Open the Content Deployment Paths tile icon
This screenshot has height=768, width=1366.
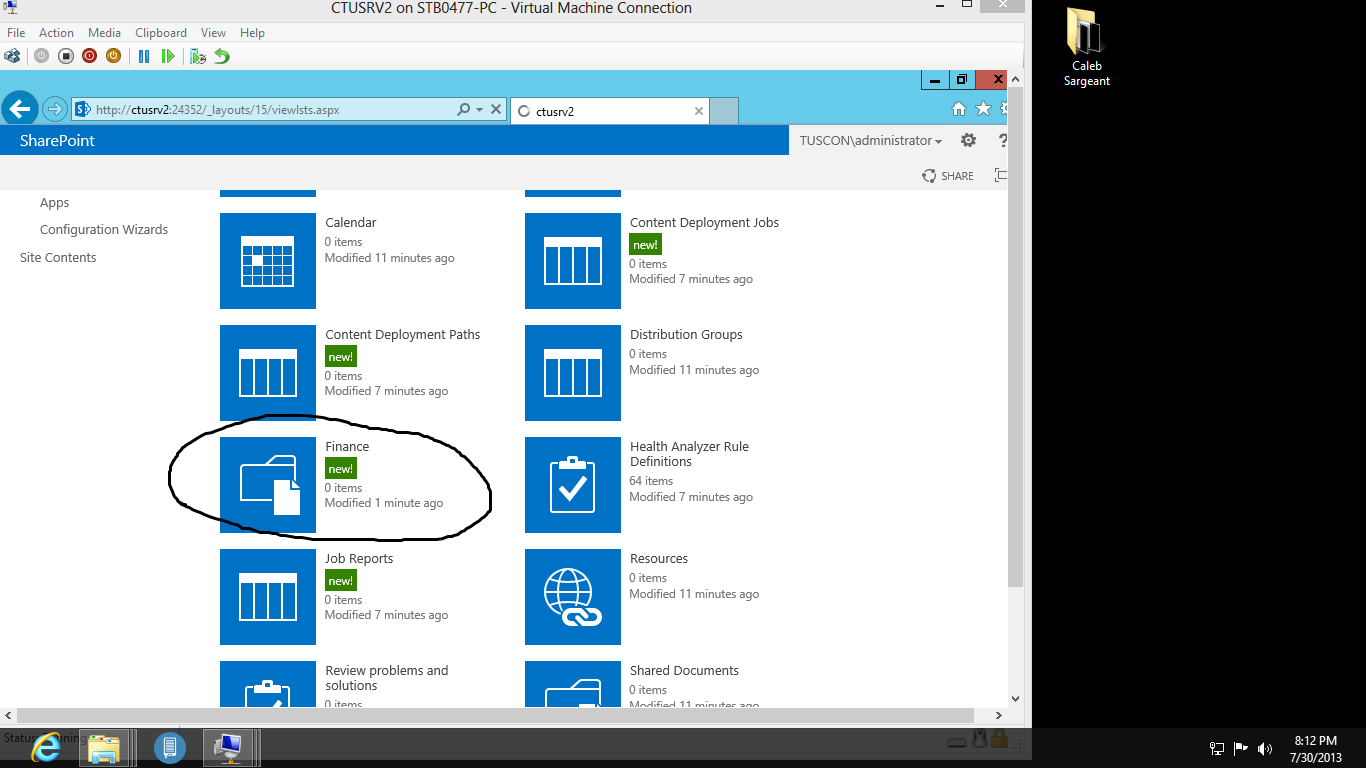268,373
